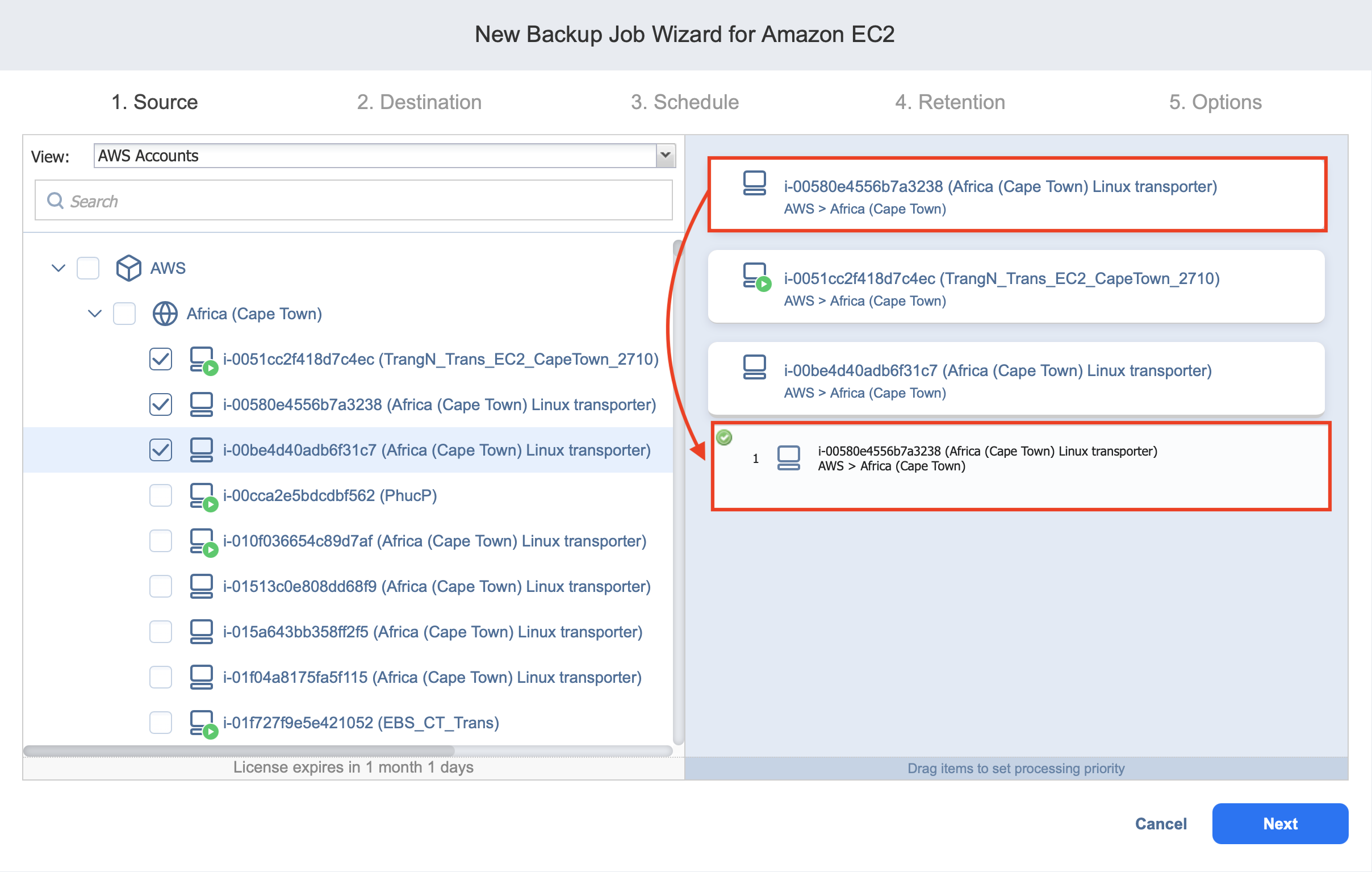
Task: Cancel the backup job wizard
Action: pyautogui.click(x=1160, y=824)
